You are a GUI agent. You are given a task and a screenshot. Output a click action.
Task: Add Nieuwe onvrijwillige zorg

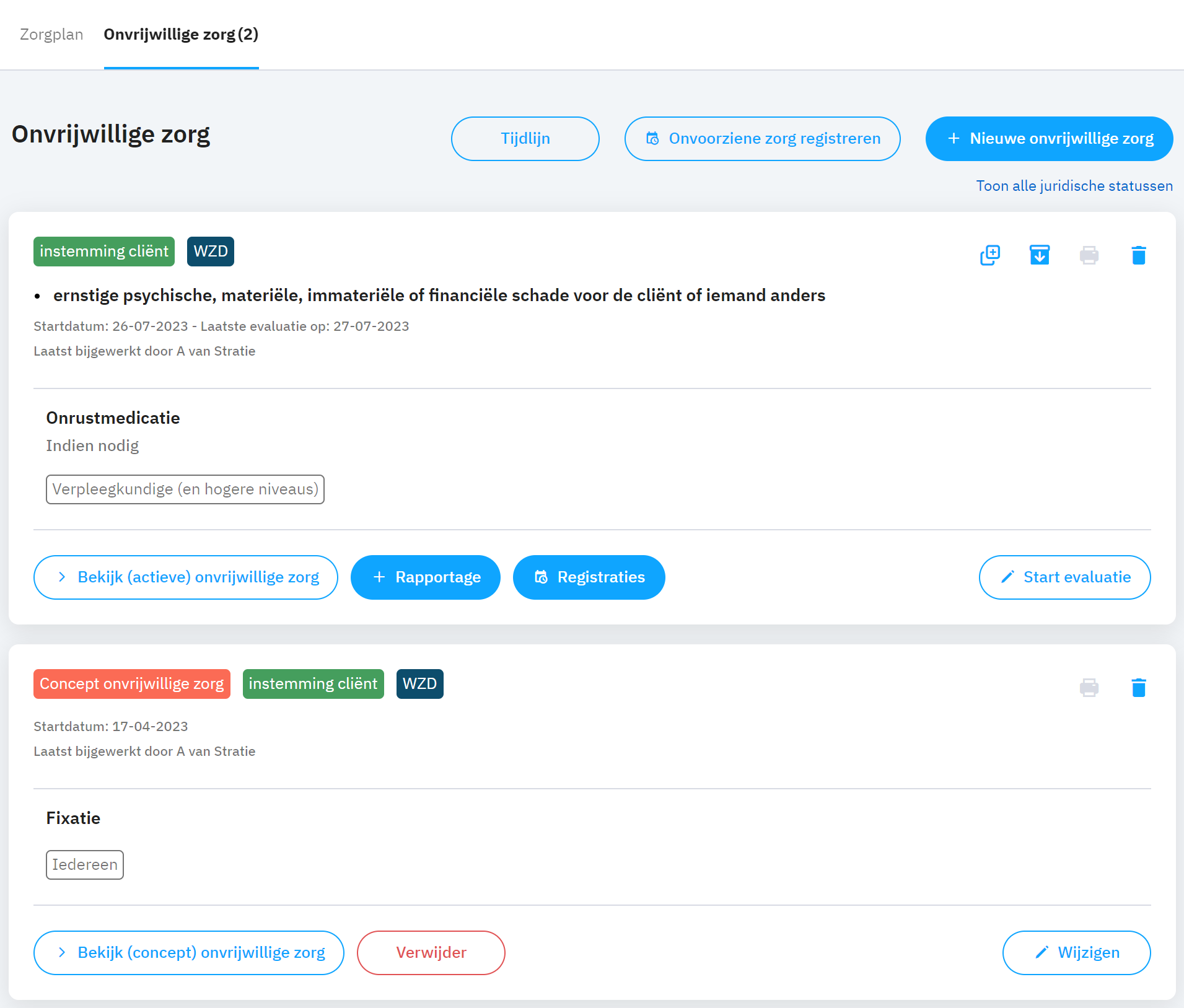[x=1049, y=139]
